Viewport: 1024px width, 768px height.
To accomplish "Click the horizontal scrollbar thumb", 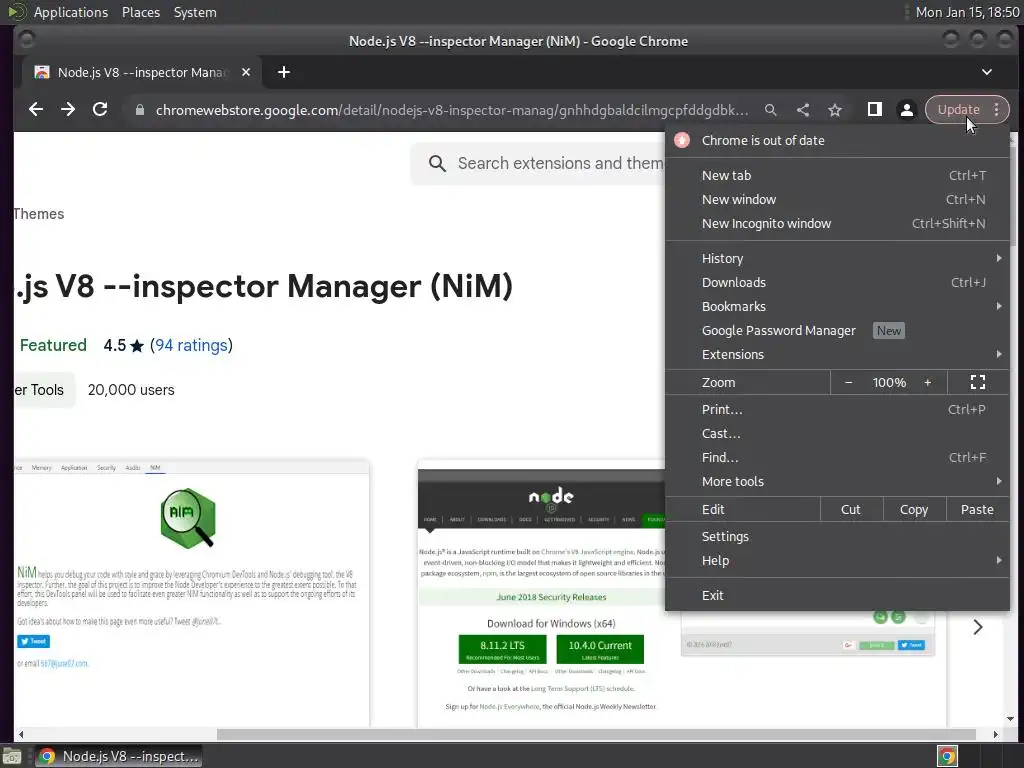I will tap(596, 735).
